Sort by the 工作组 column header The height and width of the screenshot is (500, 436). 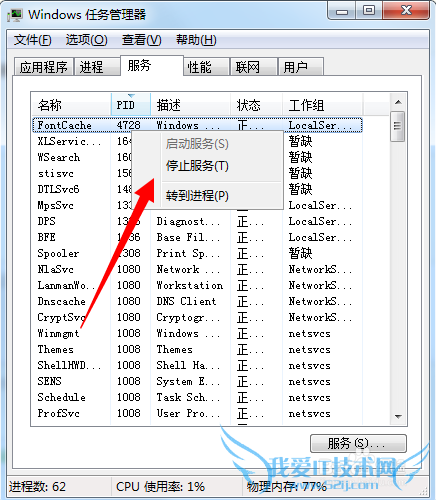(x=322, y=105)
